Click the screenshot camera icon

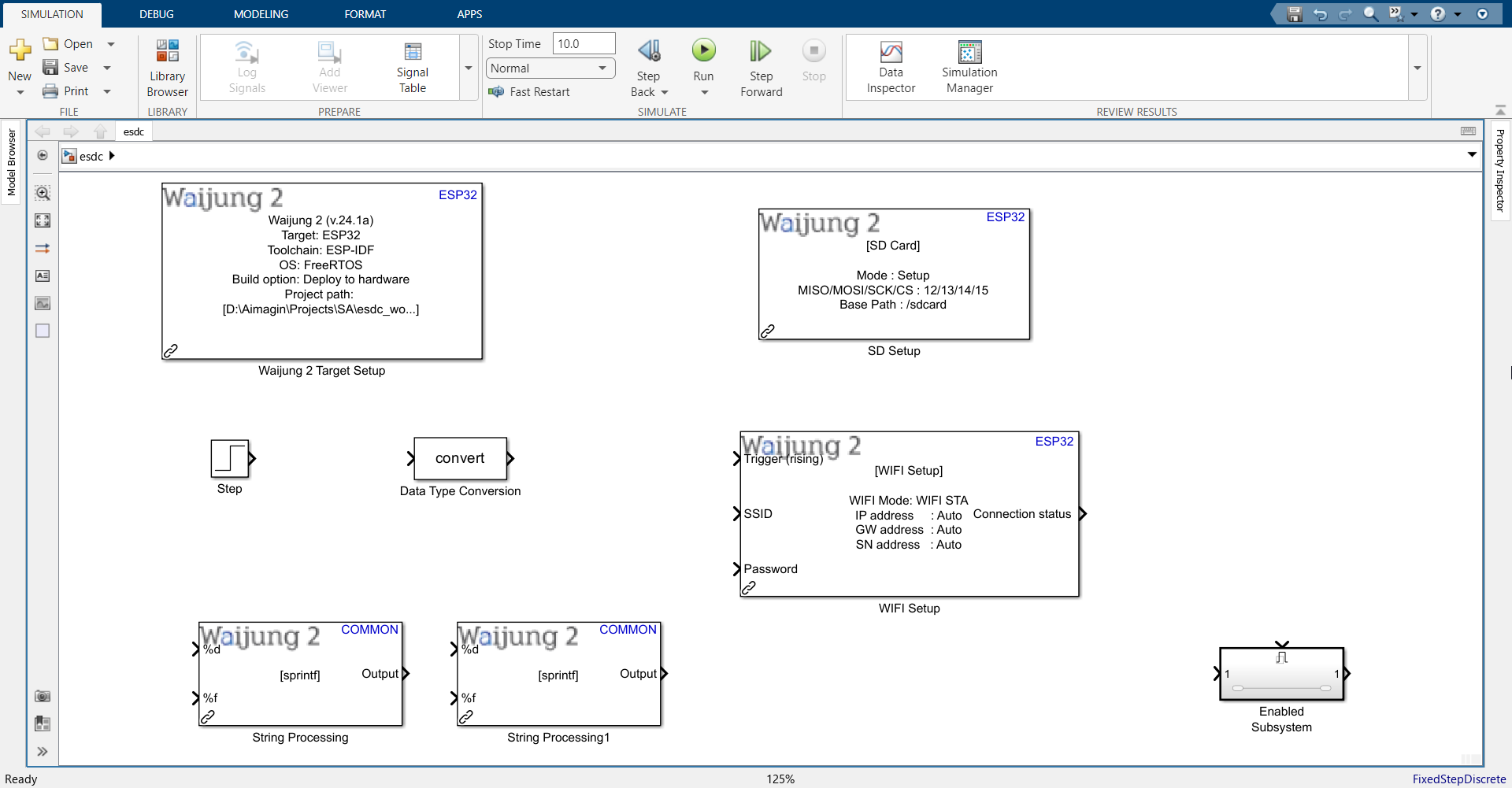coord(43,696)
